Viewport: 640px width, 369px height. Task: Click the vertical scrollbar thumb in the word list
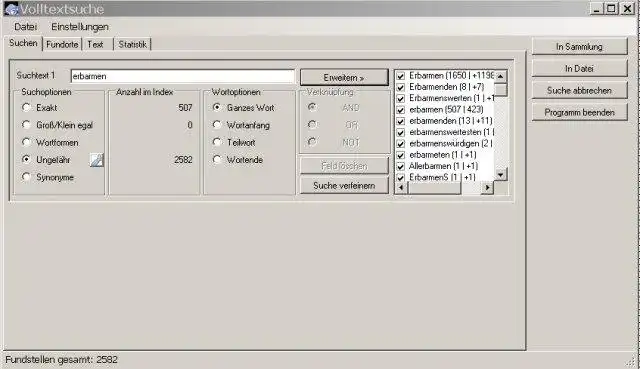[500, 90]
